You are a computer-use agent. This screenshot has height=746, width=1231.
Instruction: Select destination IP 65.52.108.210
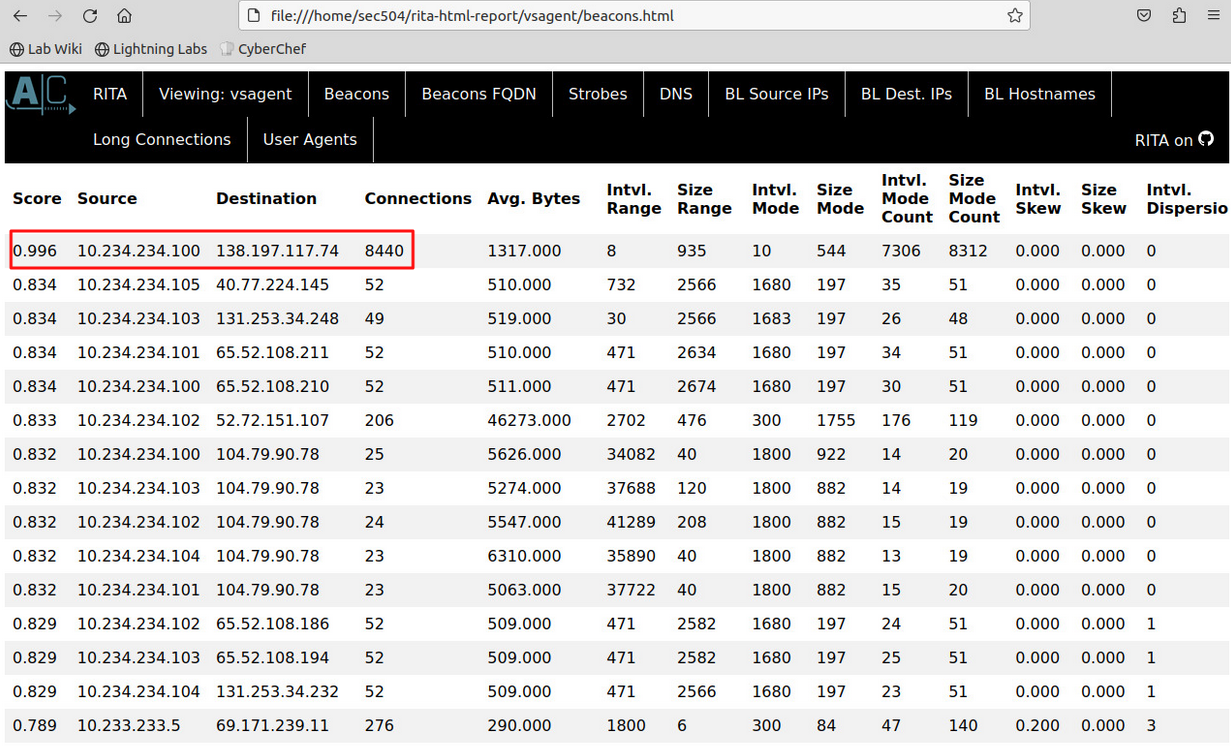pos(272,387)
